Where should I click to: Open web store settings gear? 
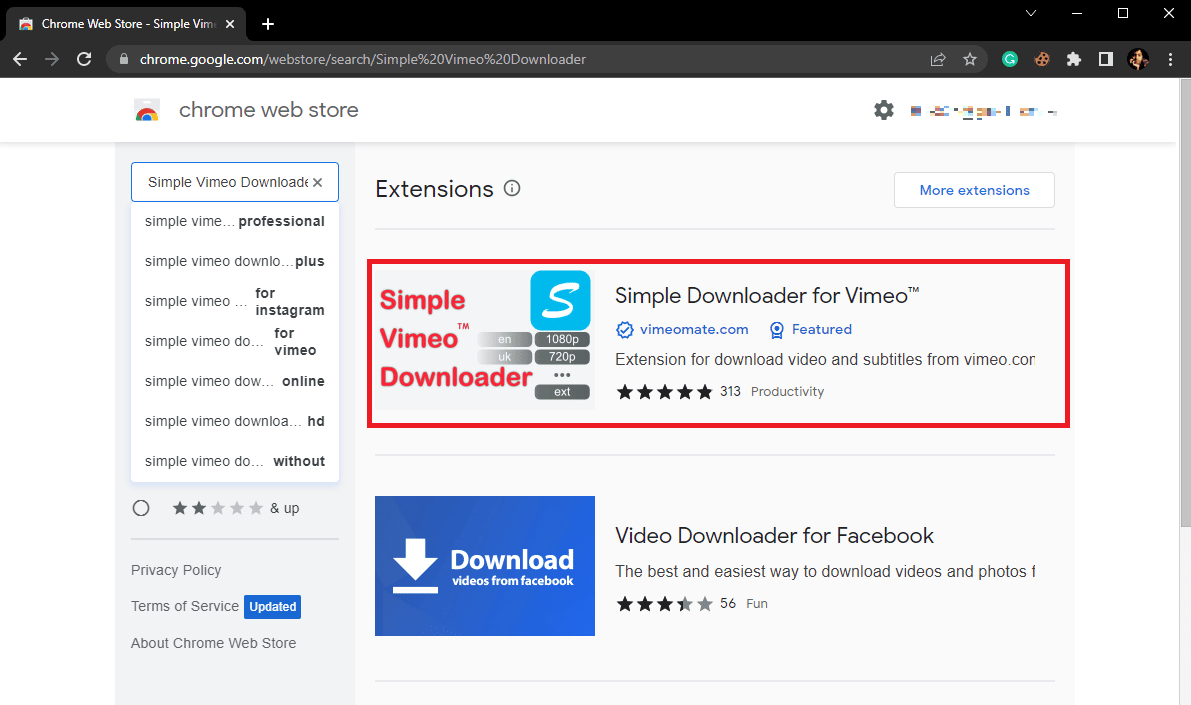point(883,110)
